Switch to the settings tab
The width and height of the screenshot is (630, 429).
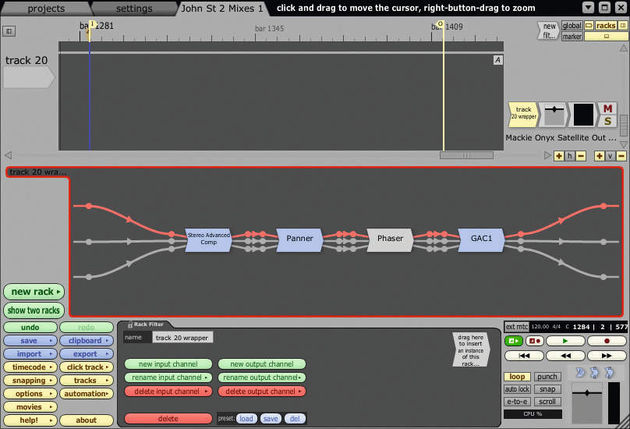pyautogui.click(x=134, y=8)
